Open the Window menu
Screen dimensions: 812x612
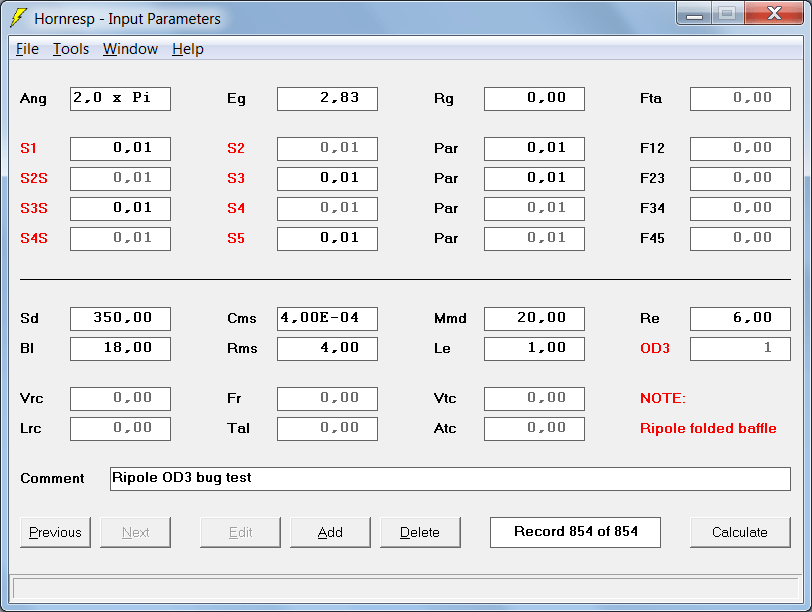point(130,49)
